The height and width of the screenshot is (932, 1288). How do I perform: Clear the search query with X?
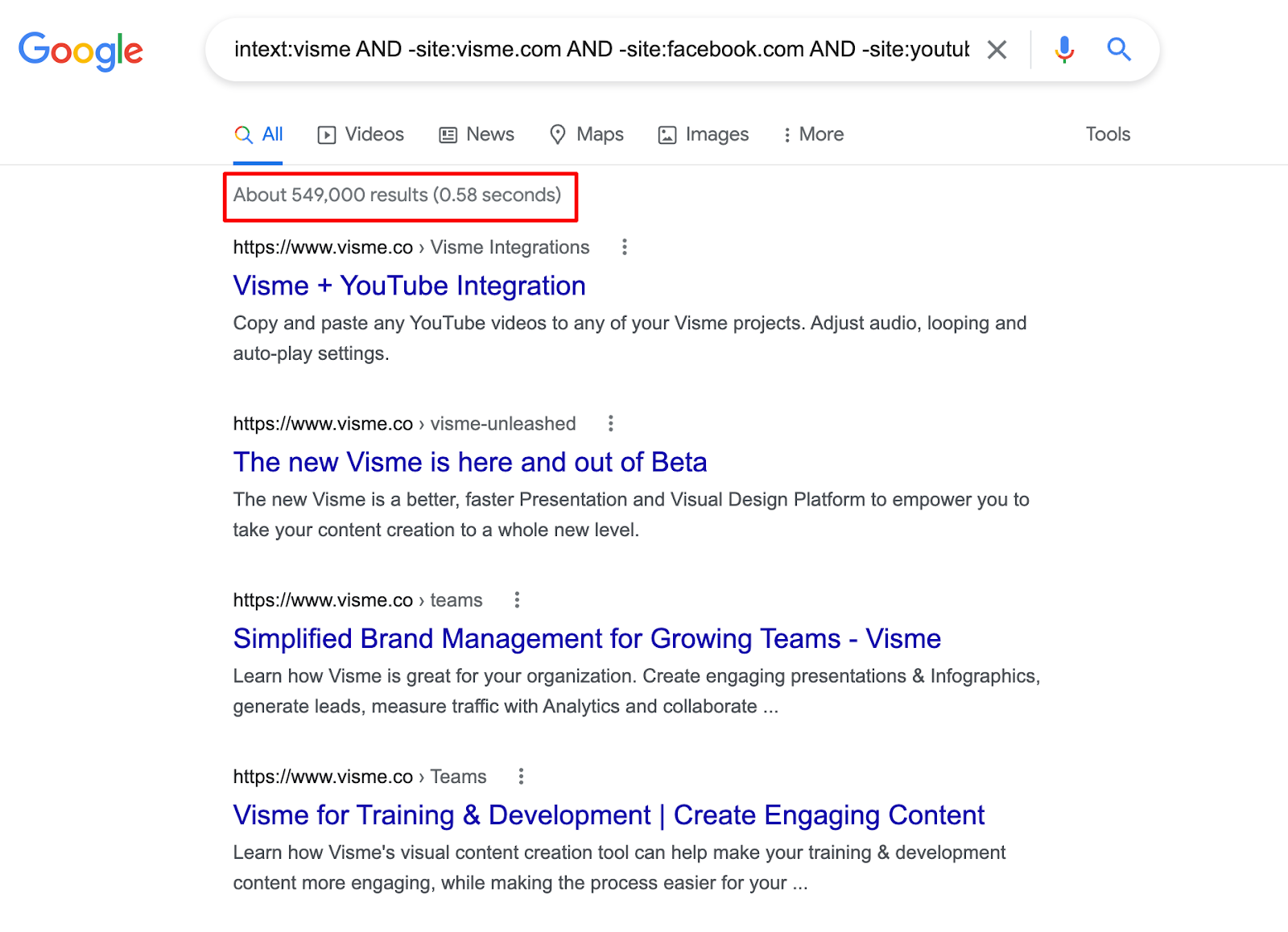pyautogui.click(x=997, y=50)
